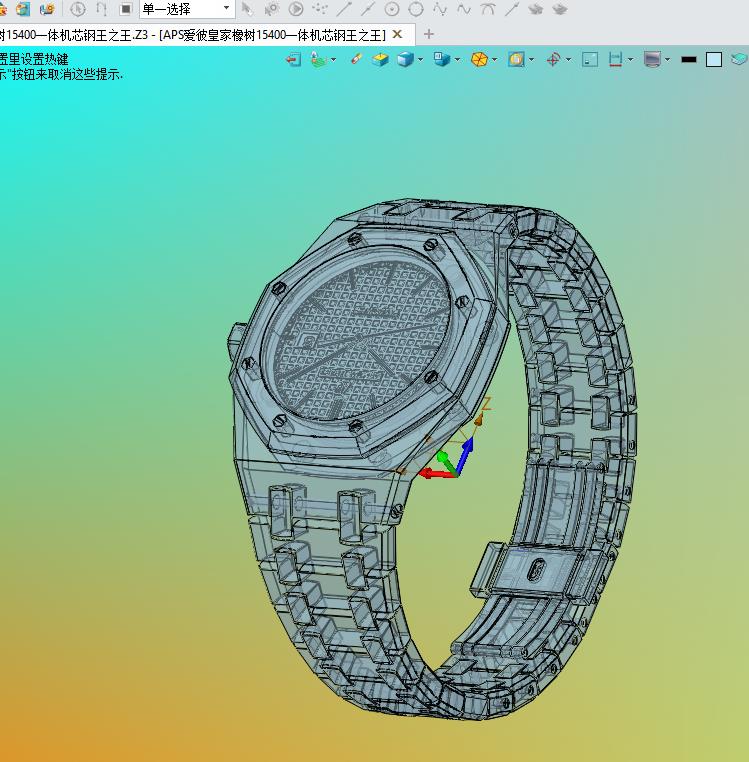Click the eraser icon in view toolbar
749x762 pixels.
click(x=356, y=59)
